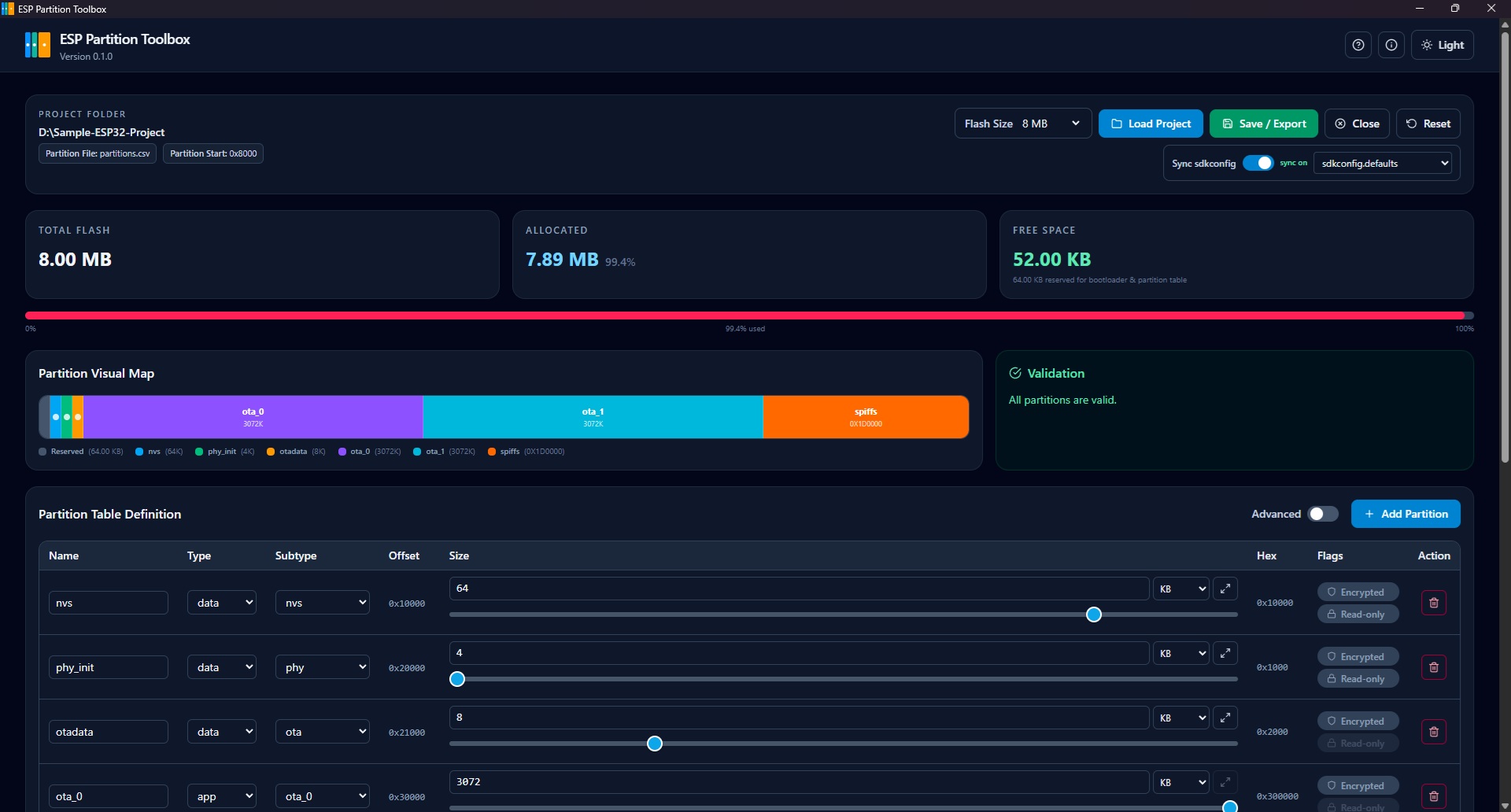The width and height of the screenshot is (1511, 812).
Task: Open KB unit dropdown for phy_init size
Action: click(1181, 653)
